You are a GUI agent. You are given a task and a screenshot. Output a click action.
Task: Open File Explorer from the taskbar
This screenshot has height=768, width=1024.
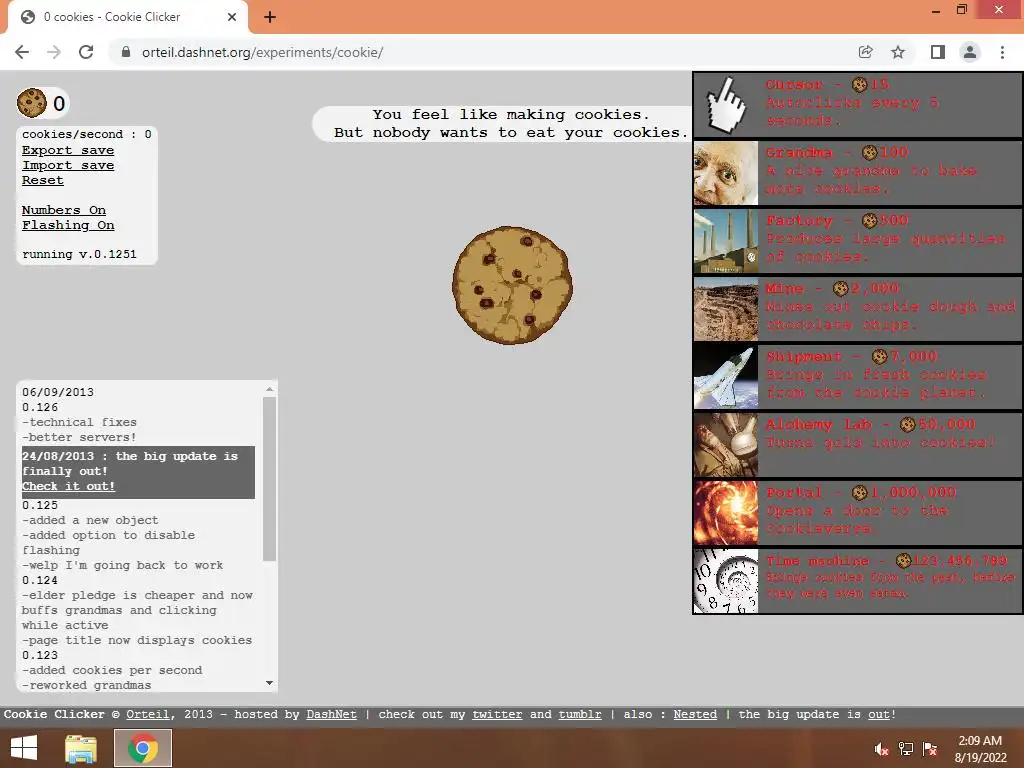point(81,748)
